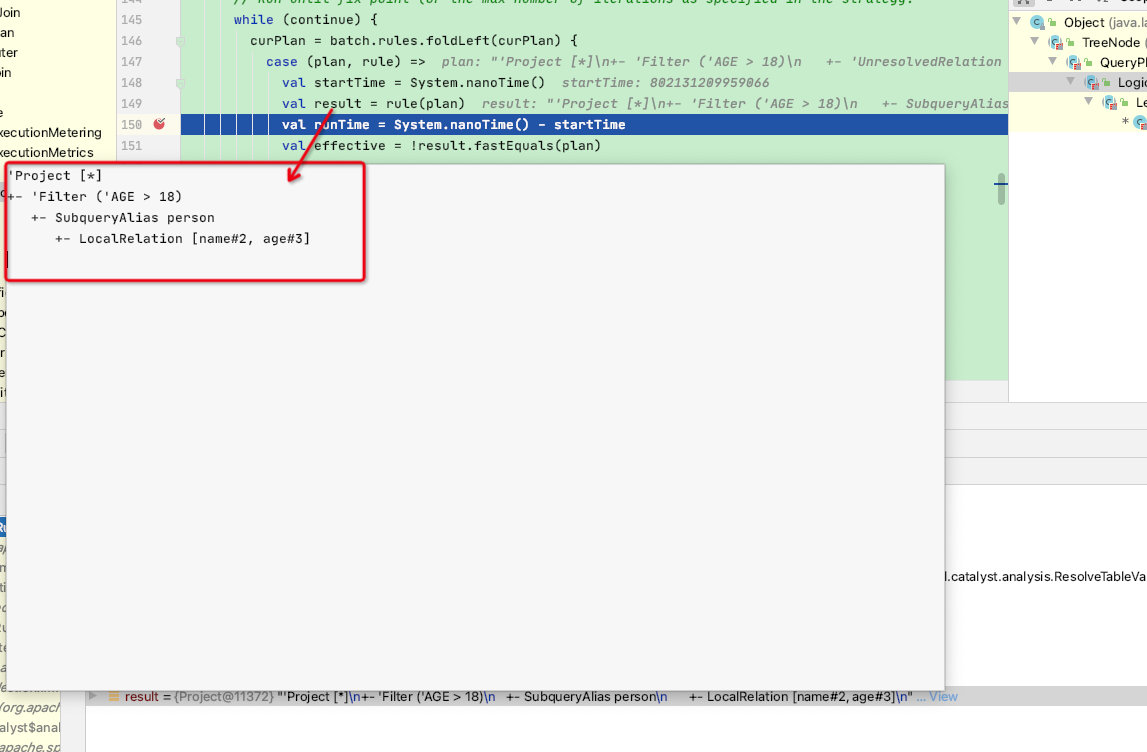The width and height of the screenshot is (1147, 752).
Task: Click the fold marker on line 146
Action: (180, 42)
